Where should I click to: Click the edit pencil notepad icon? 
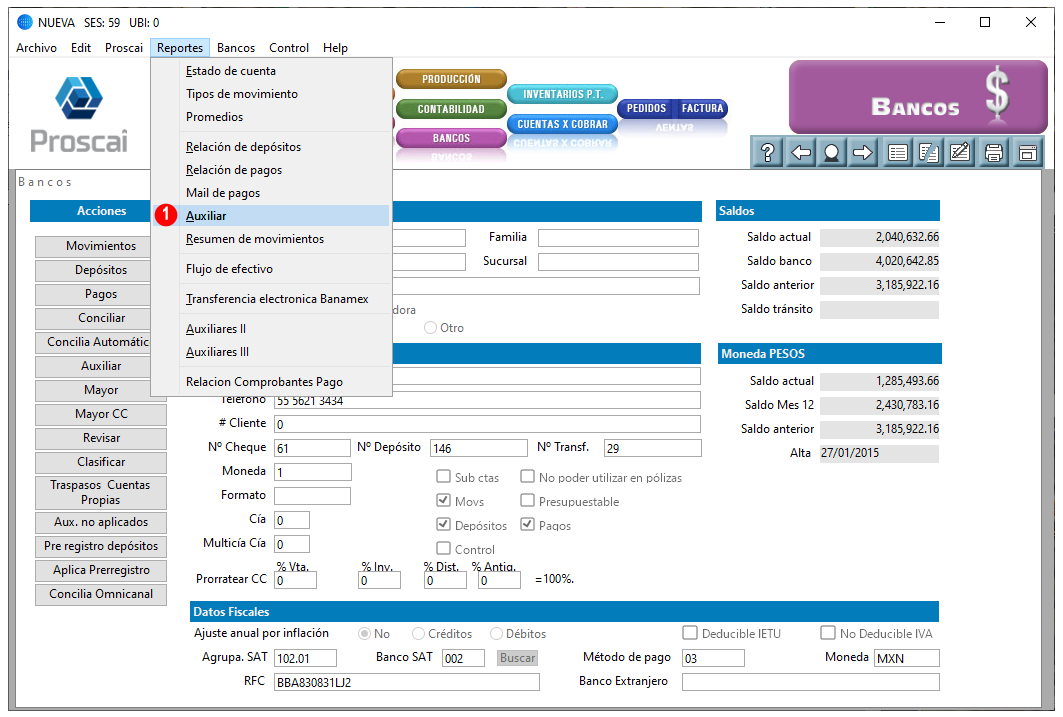coord(961,153)
